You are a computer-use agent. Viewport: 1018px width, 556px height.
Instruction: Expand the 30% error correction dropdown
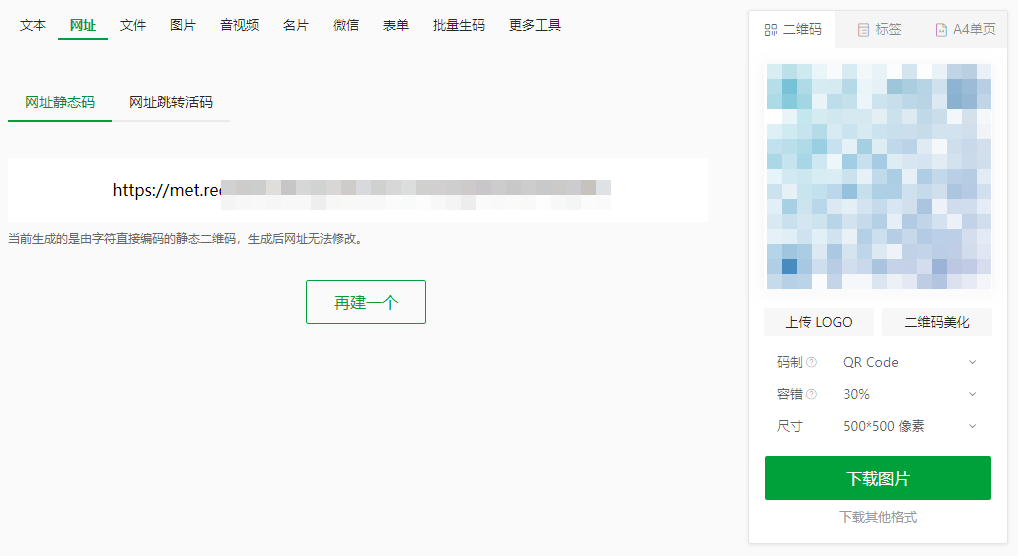click(x=910, y=394)
